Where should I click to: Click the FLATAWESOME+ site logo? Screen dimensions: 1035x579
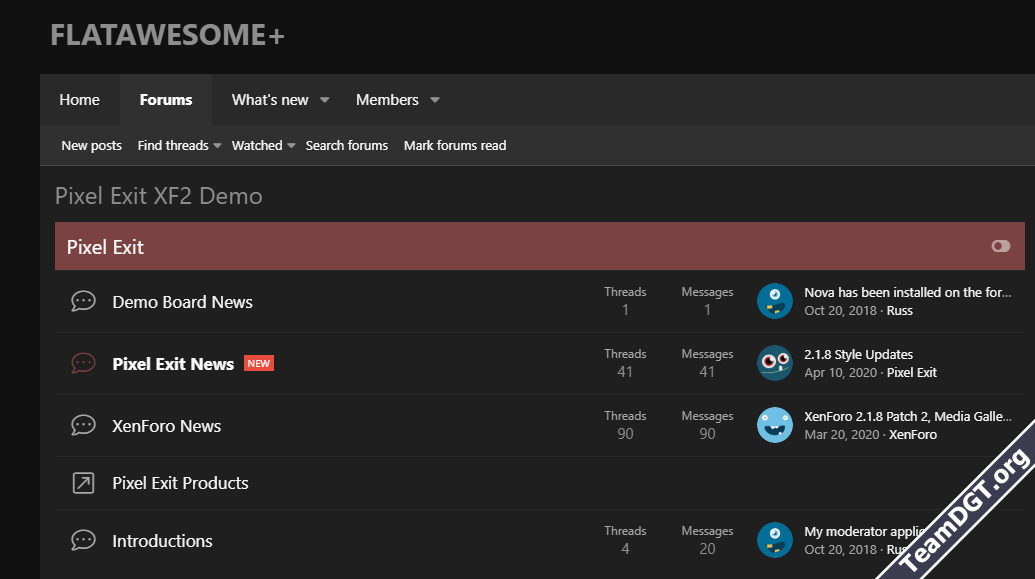167,35
